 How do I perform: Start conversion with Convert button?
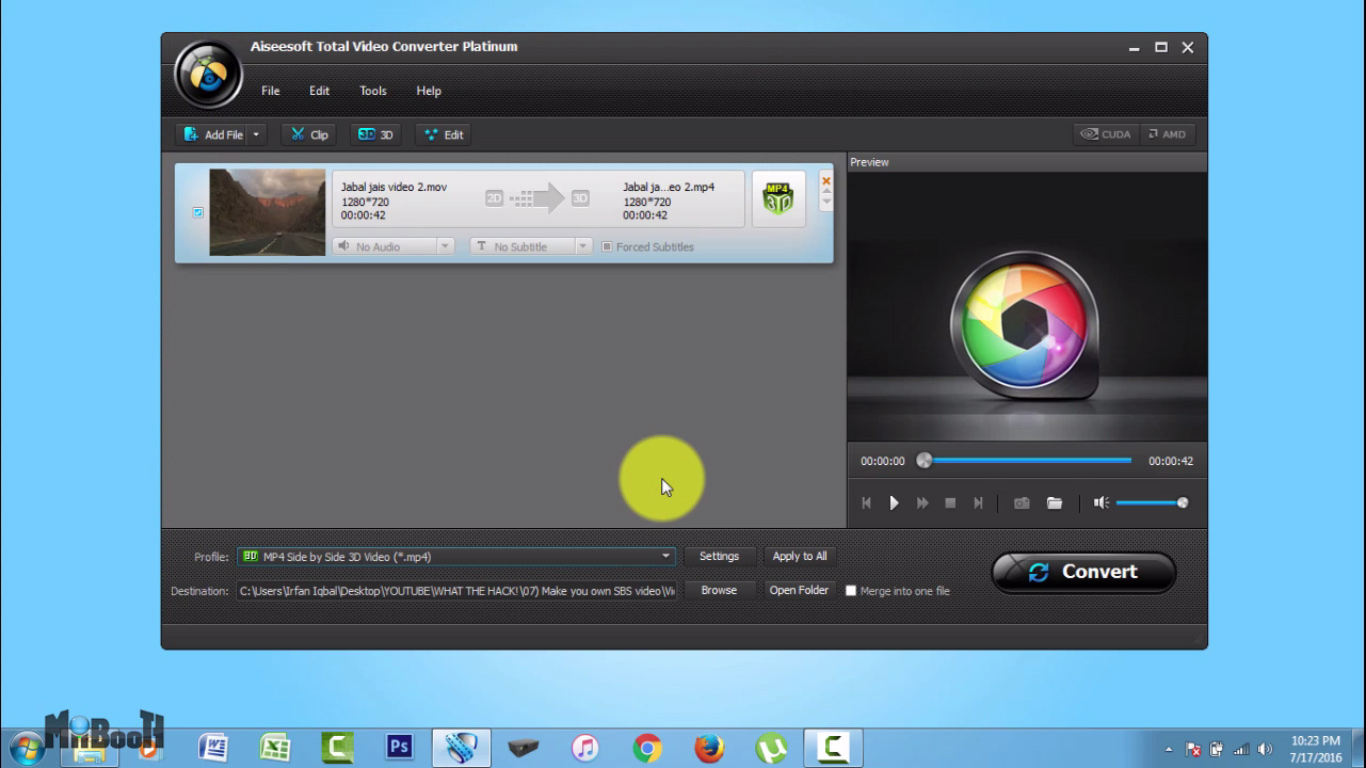click(1084, 572)
